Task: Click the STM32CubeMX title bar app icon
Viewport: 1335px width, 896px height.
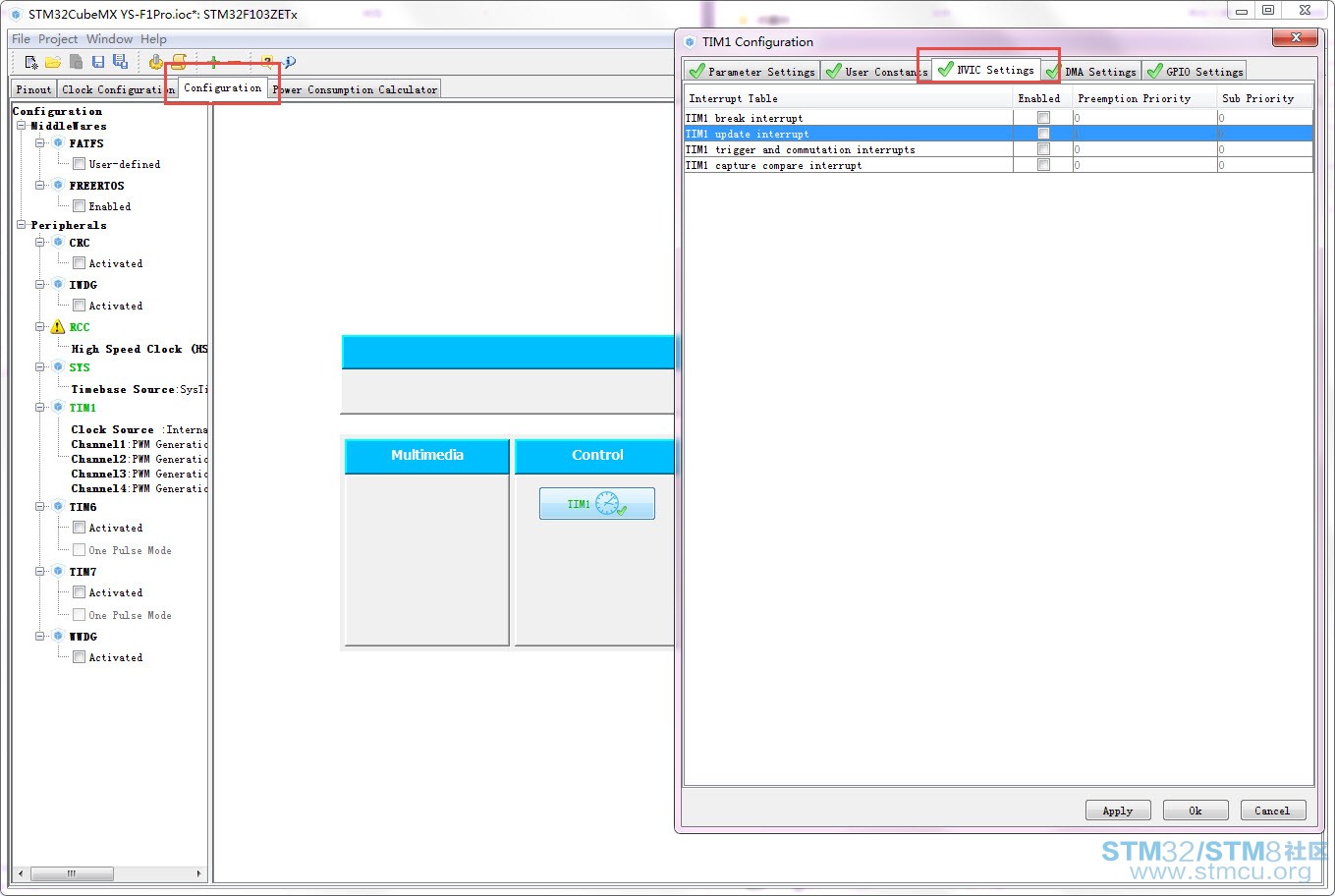Action: [16, 15]
